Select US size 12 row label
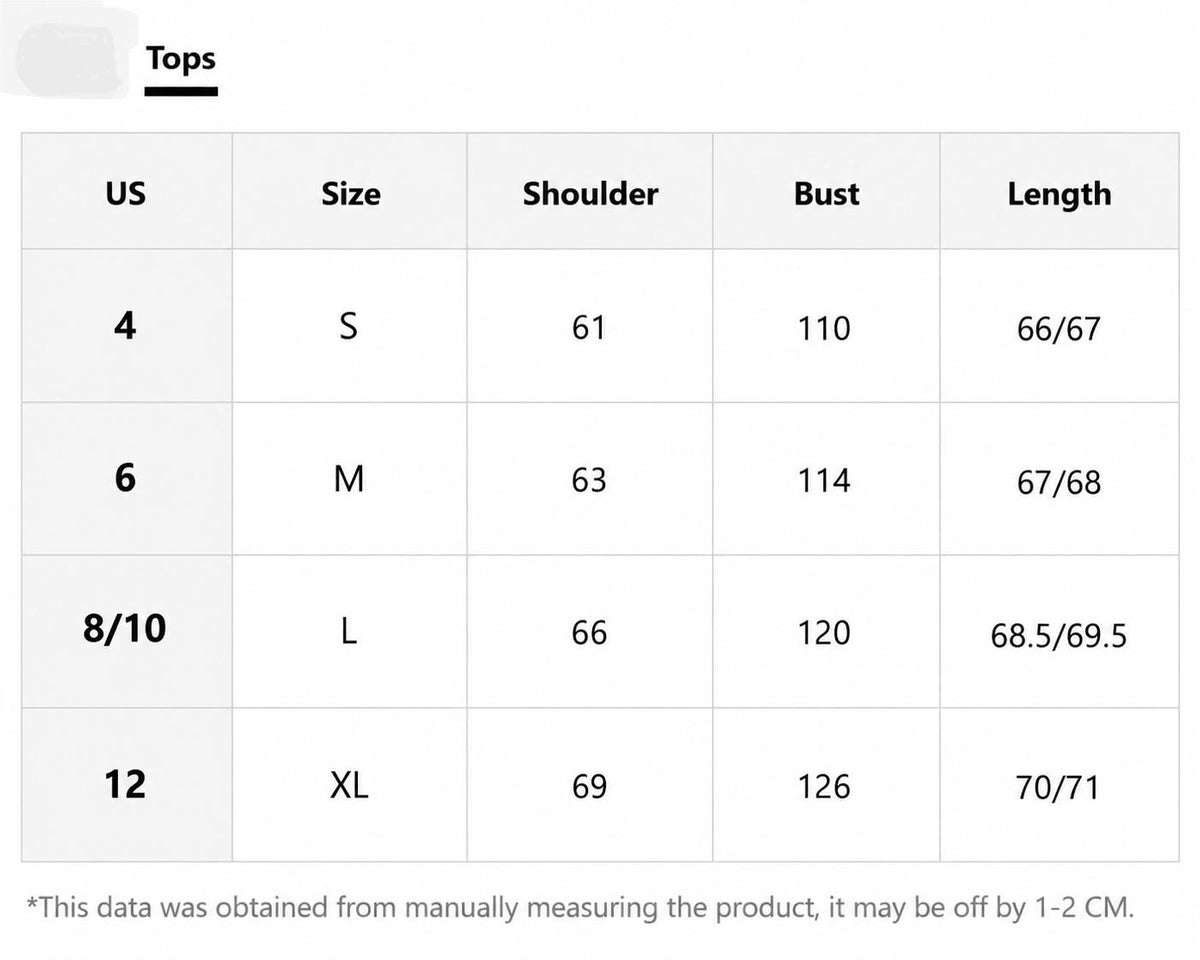The image size is (1200, 960). point(126,785)
